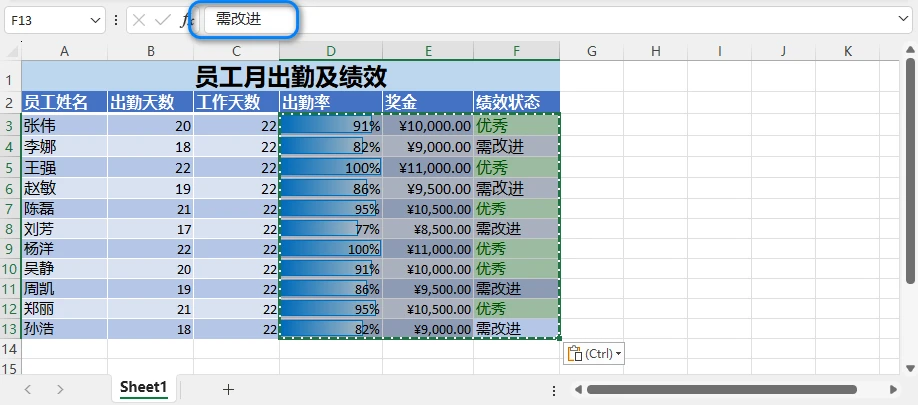Click 陈磊's 优秀 status cell

coord(516,208)
